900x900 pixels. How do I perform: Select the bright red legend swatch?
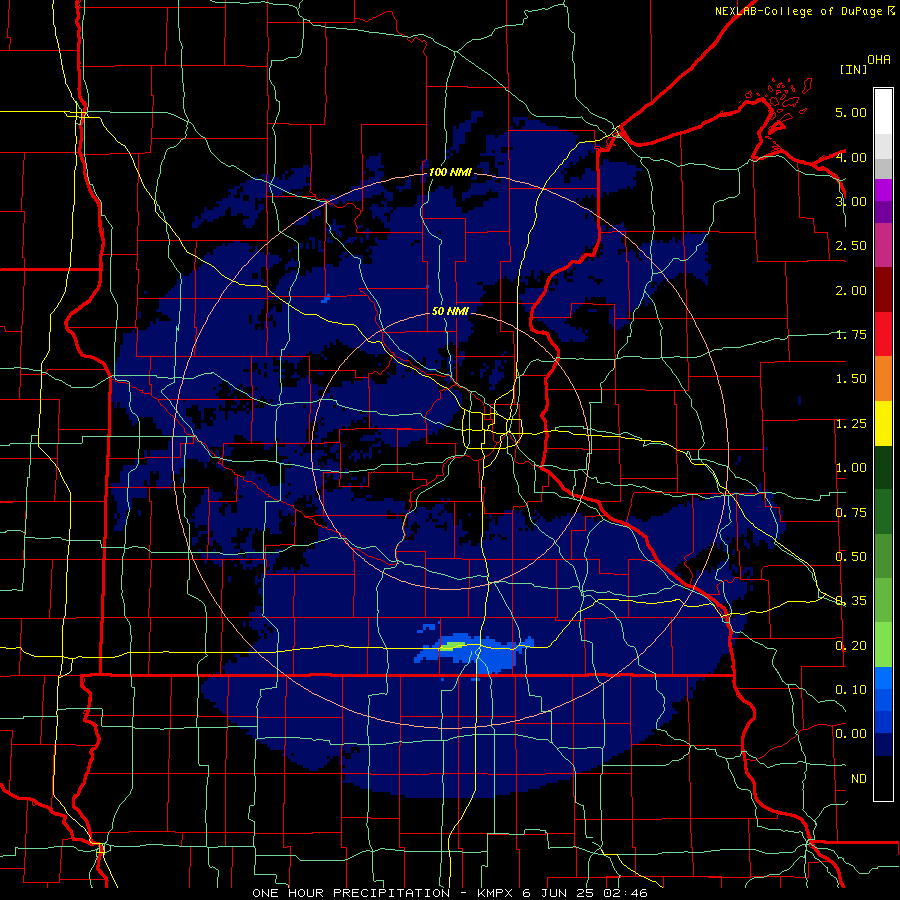pyautogui.click(x=883, y=334)
